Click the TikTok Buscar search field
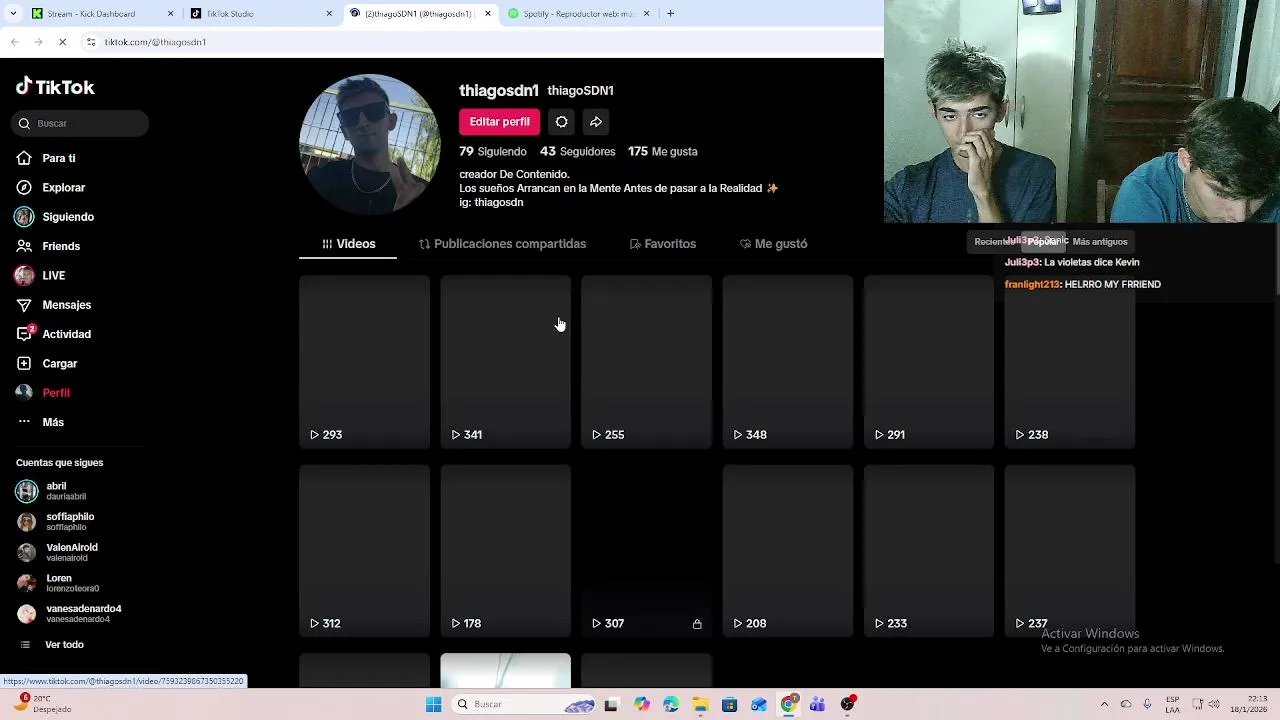The height and width of the screenshot is (720, 1280). coord(80,123)
